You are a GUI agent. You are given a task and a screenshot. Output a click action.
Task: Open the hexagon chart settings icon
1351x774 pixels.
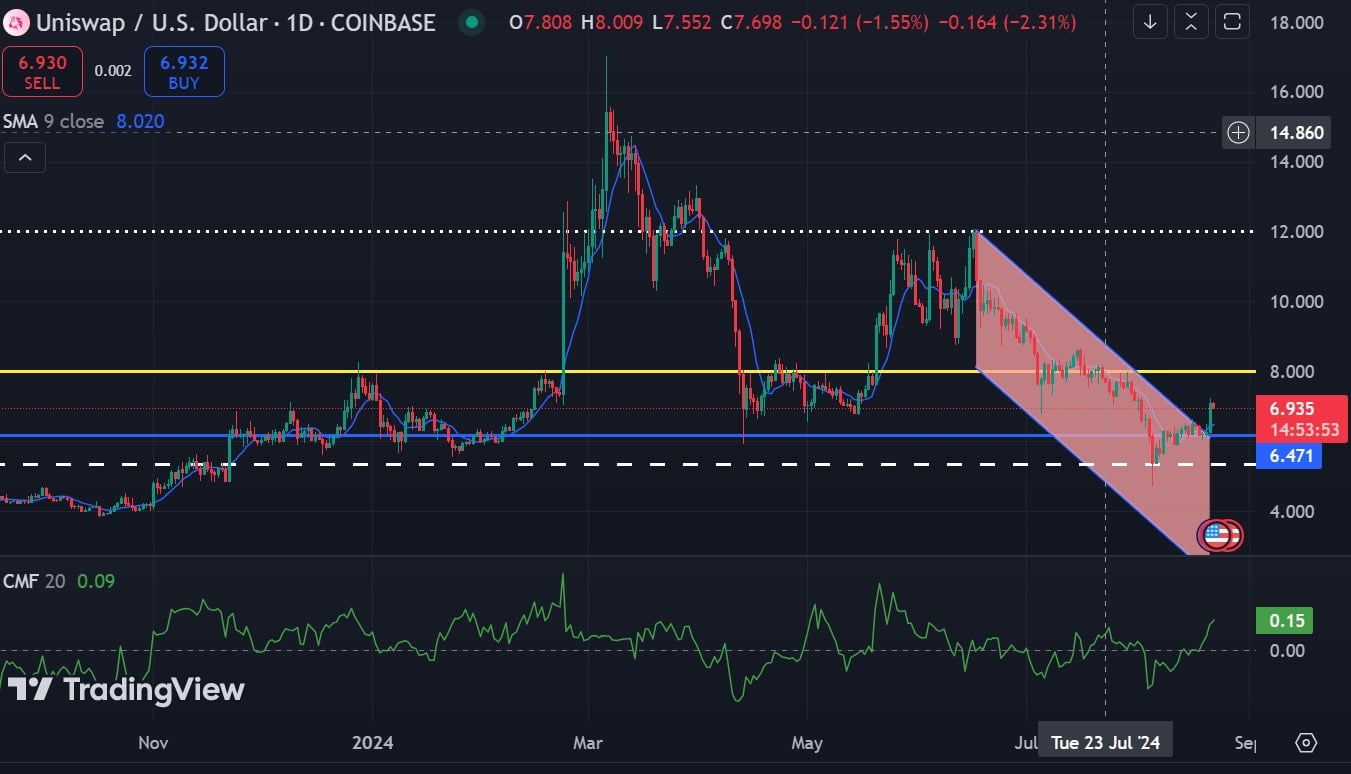click(x=1305, y=743)
